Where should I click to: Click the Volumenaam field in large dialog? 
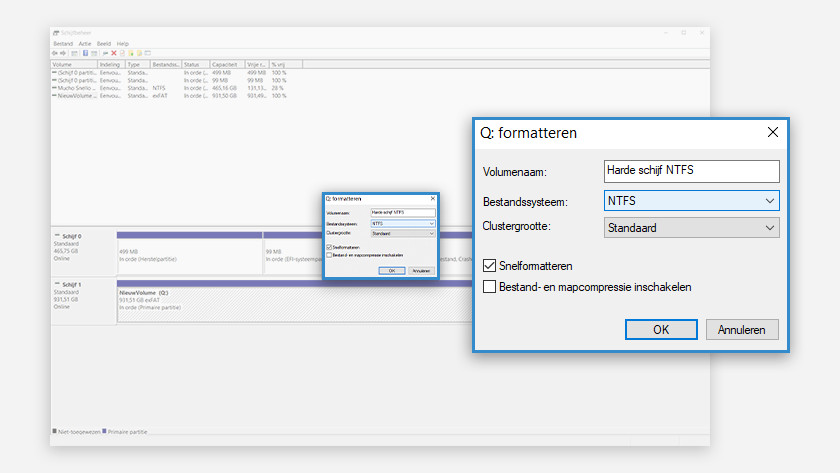(x=691, y=171)
